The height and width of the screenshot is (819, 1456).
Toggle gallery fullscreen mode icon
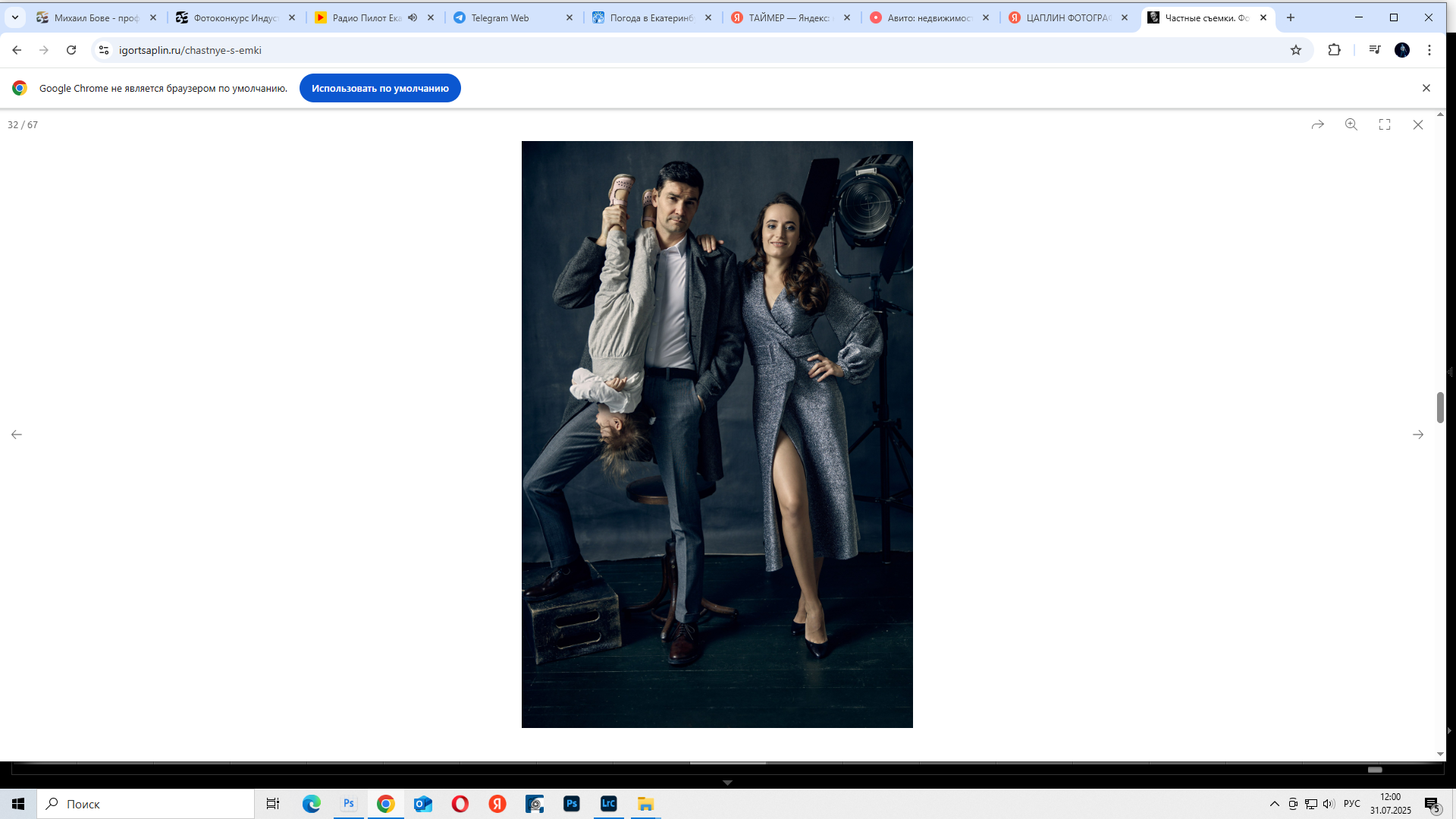tap(1385, 124)
